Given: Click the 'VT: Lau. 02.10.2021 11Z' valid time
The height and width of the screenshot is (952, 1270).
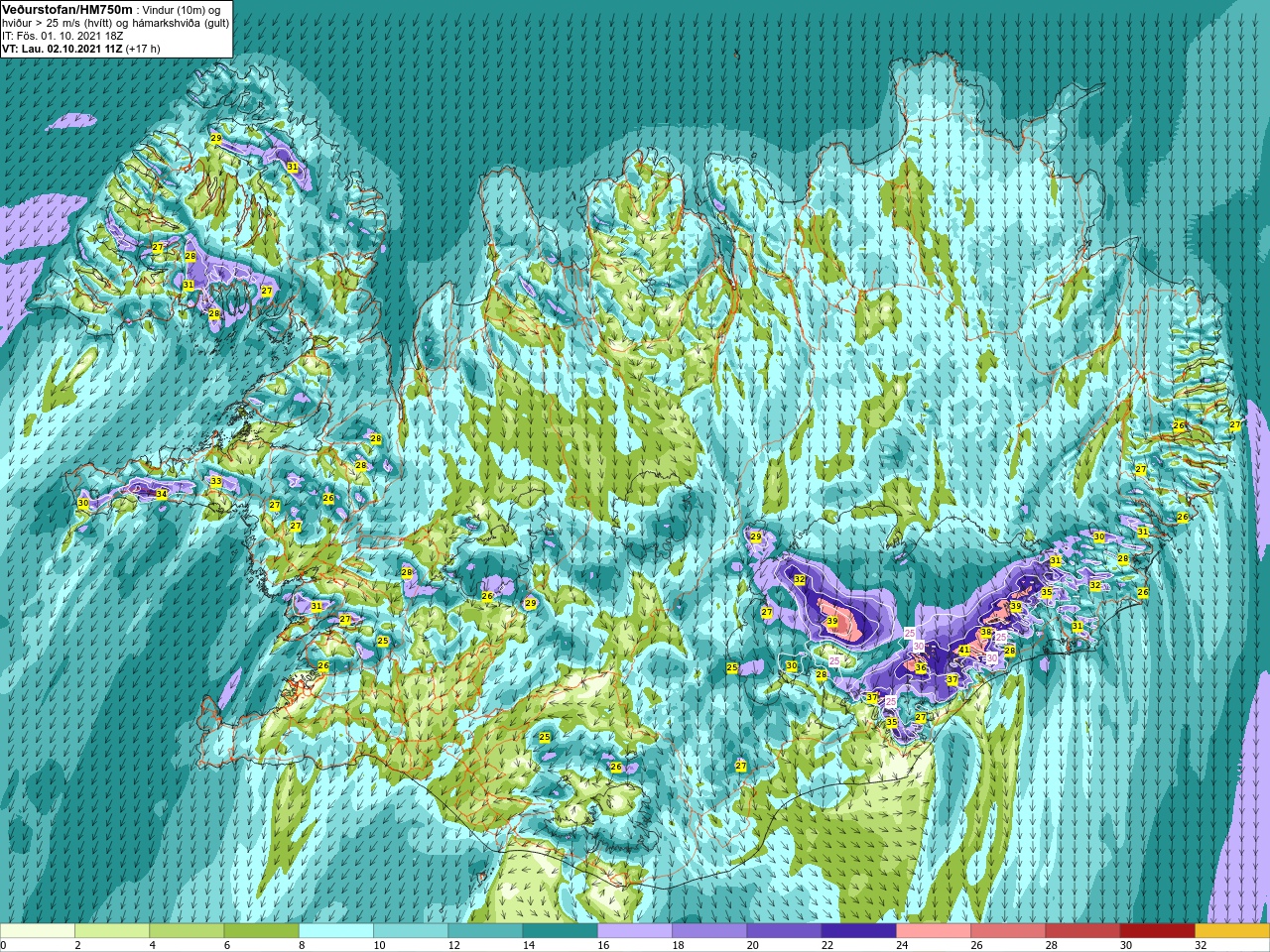Looking at the screenshot, I should 63,48.
